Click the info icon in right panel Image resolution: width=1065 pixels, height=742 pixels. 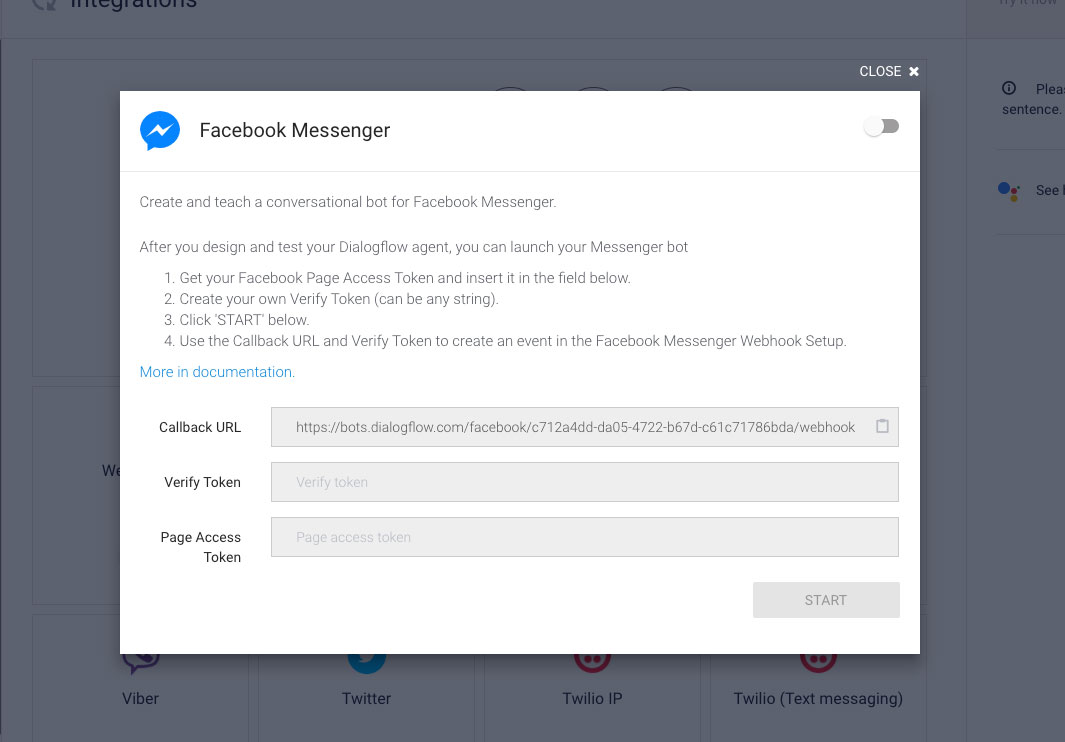(1009, 88)
